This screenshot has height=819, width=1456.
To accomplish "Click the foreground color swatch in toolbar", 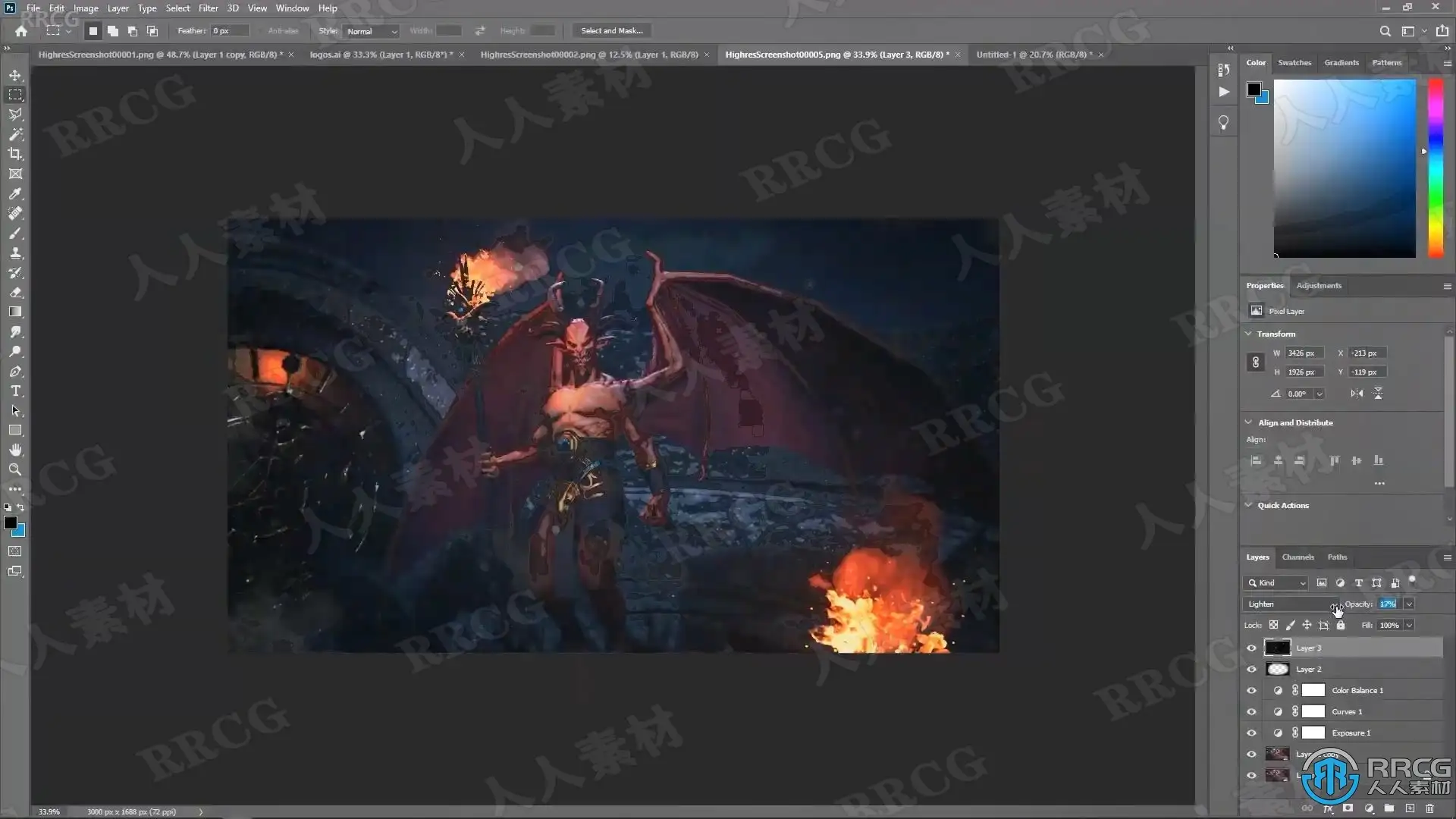I will point(11,522).
